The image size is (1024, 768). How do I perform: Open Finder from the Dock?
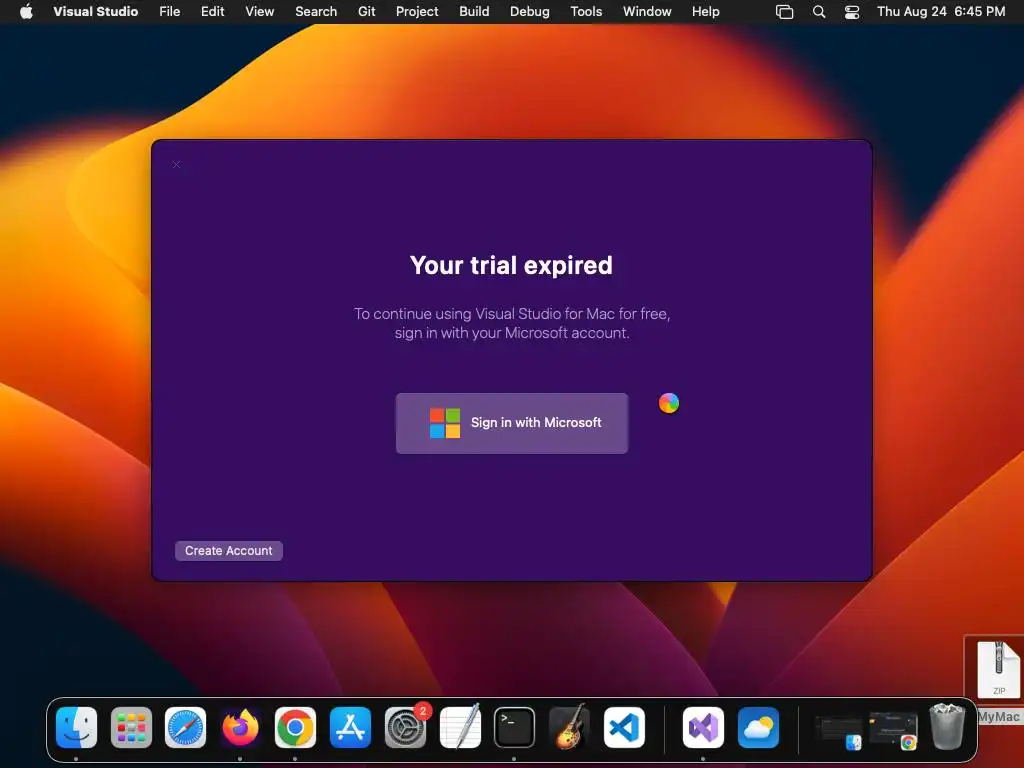(x=76, y=727)
